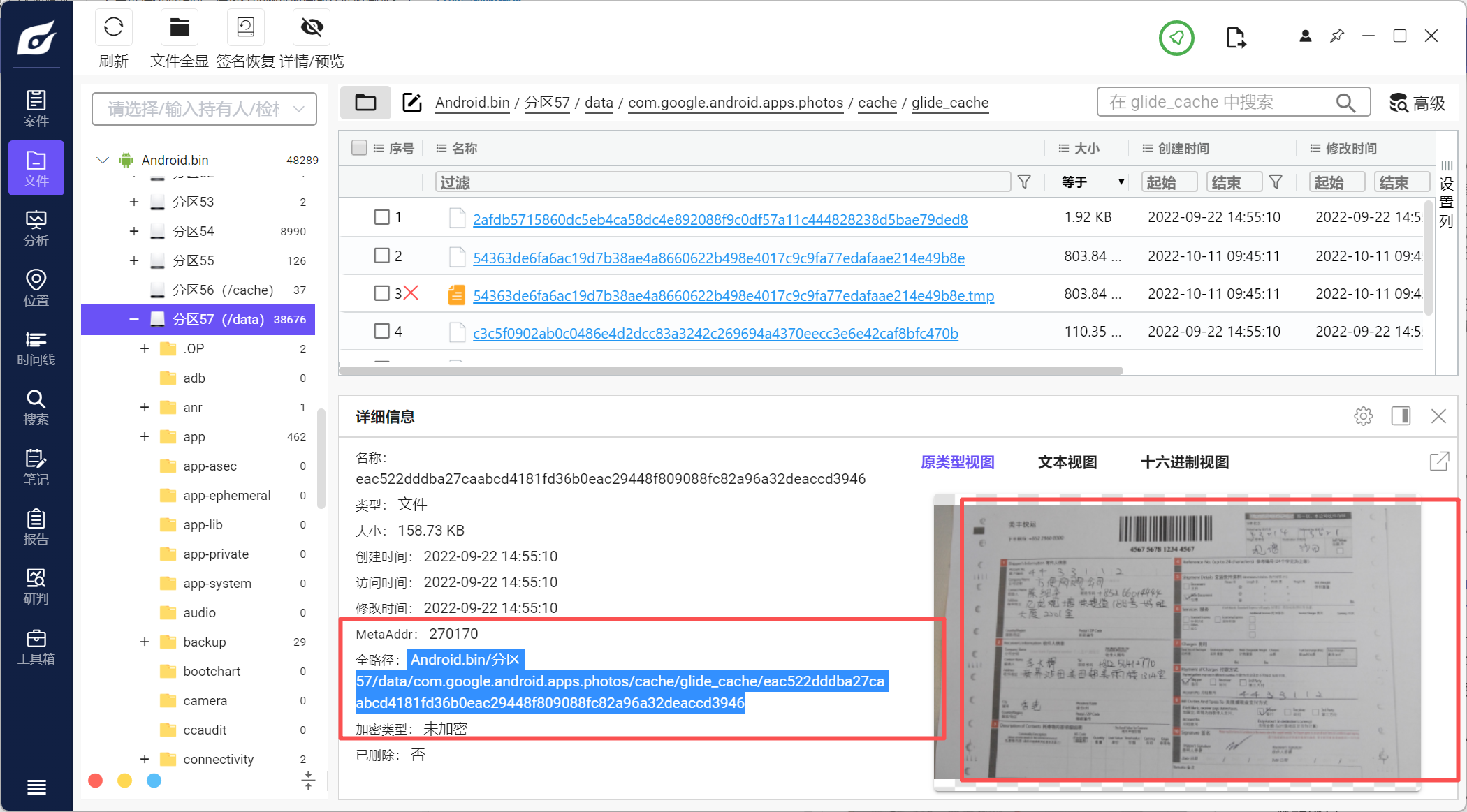Click the search in glide_cache field

point(1219,103)
